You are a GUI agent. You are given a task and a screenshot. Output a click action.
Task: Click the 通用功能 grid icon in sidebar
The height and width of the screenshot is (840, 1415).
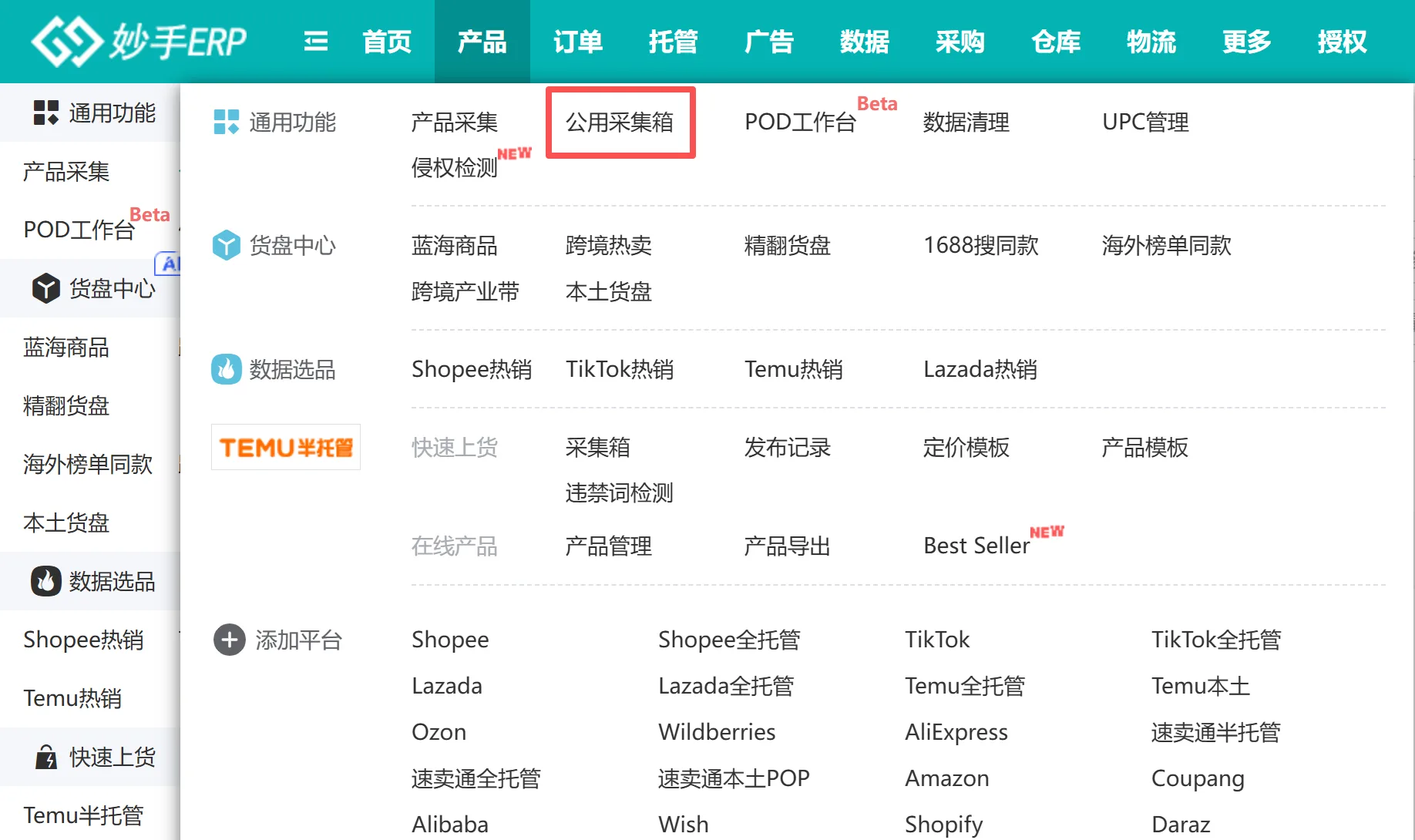(x=45, y=113)
